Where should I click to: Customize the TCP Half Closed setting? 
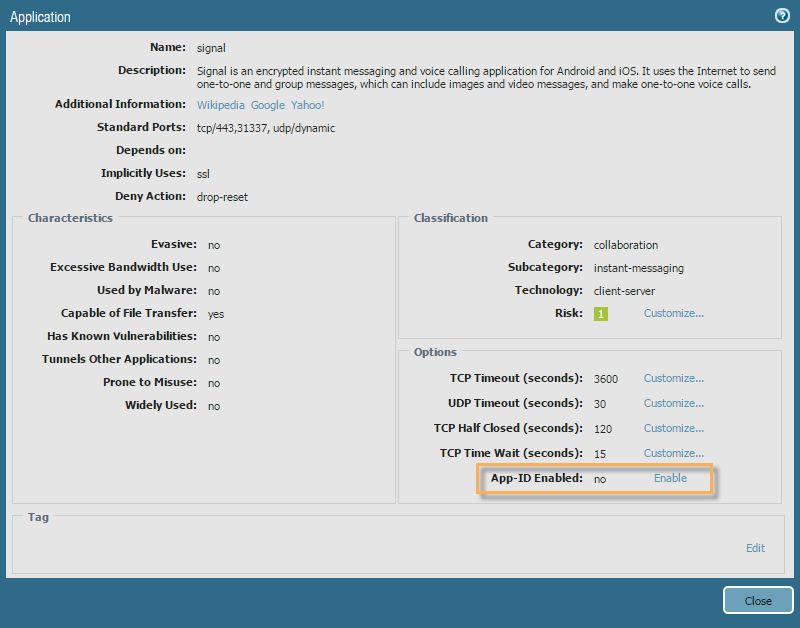click(x=673, y=429)
